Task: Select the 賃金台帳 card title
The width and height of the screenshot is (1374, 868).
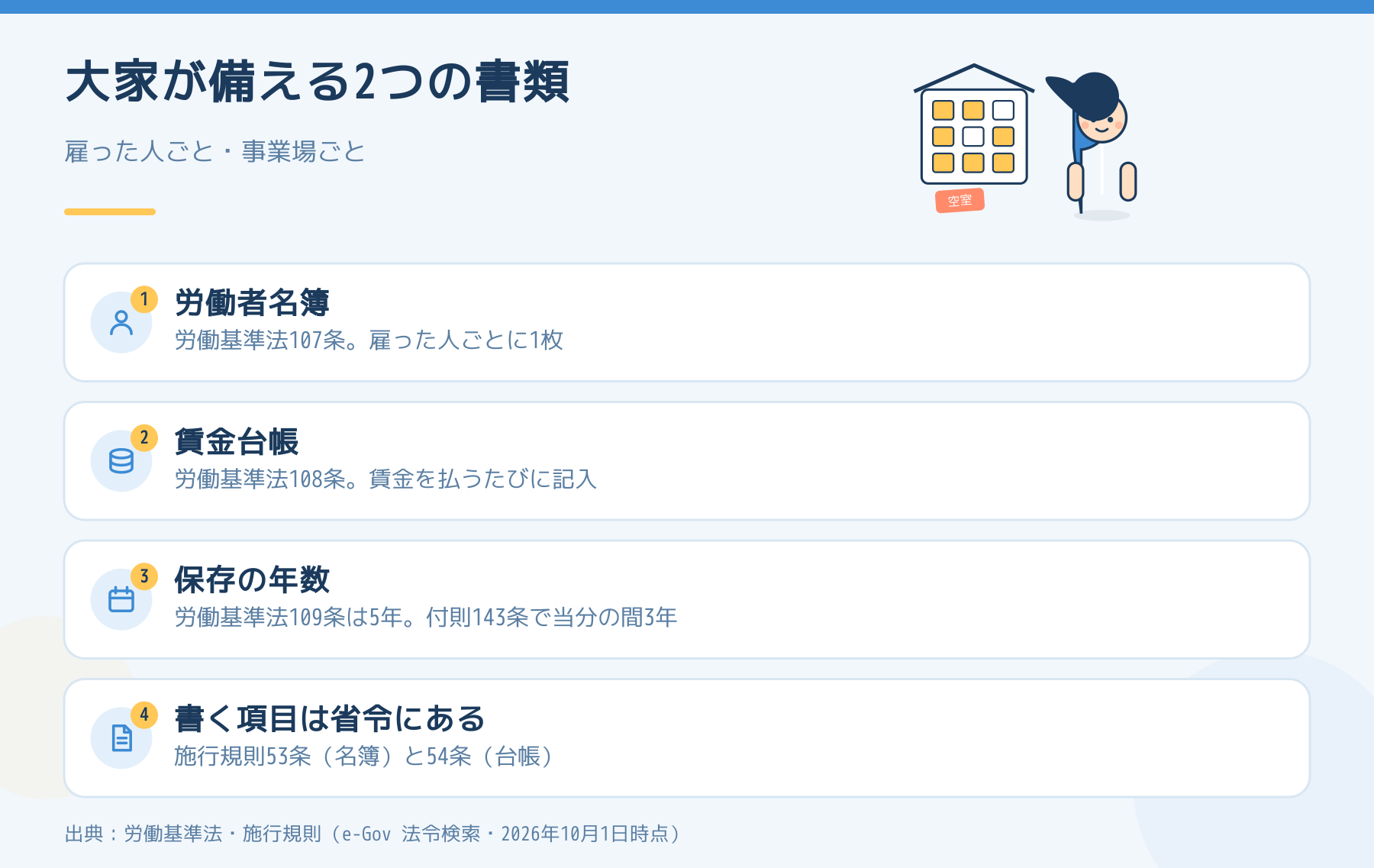Action: click(x=237, y=442)
